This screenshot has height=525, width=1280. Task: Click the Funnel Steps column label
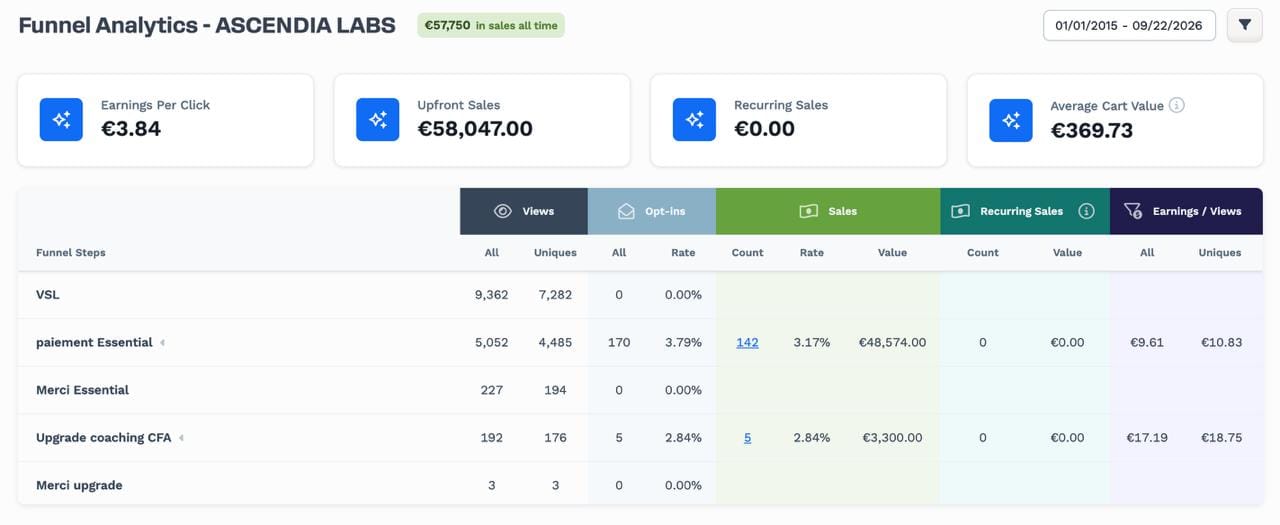point(71,253)
